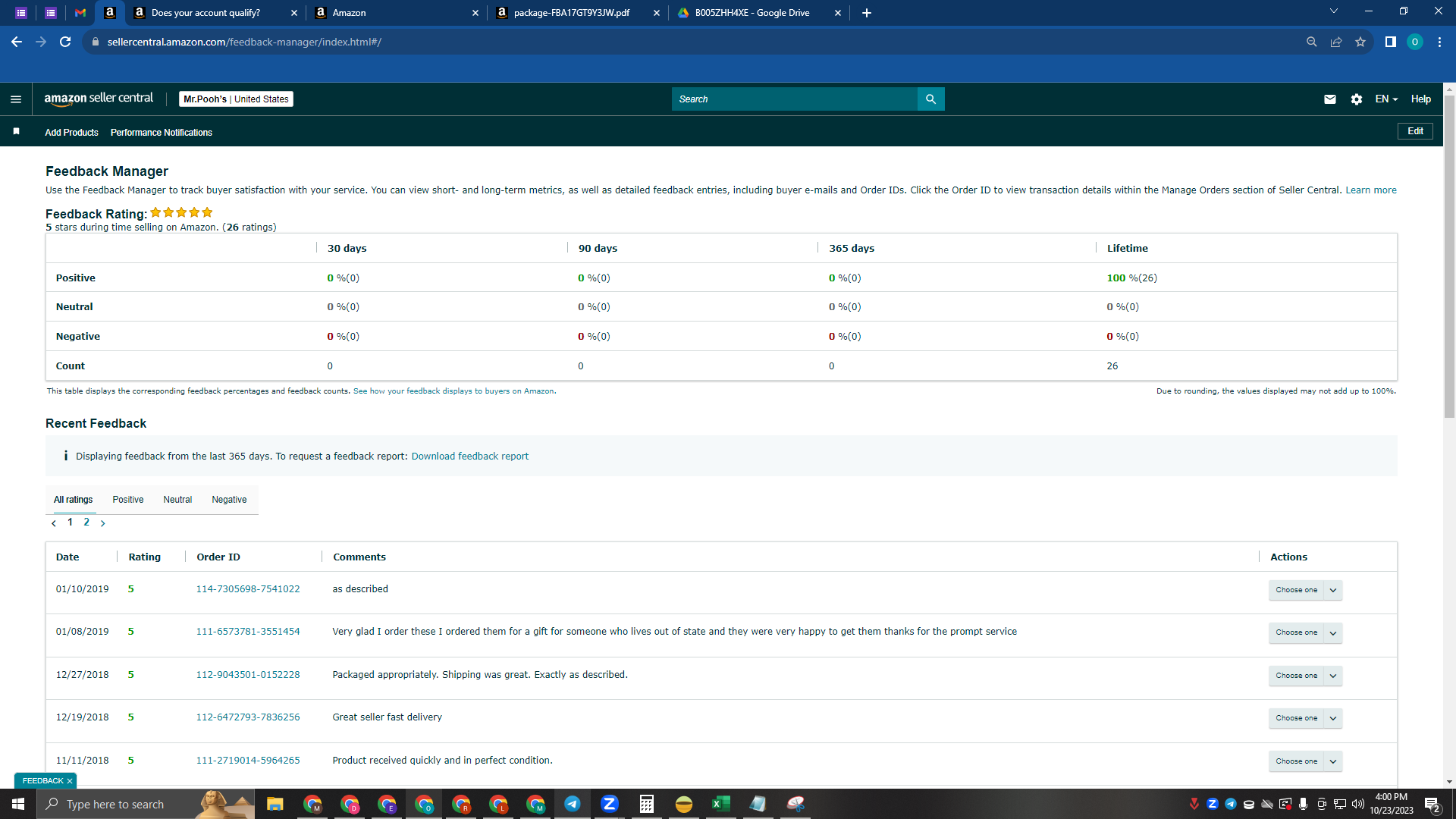
Task: Go forward in browser history
Action: click(x=41, y=42)
